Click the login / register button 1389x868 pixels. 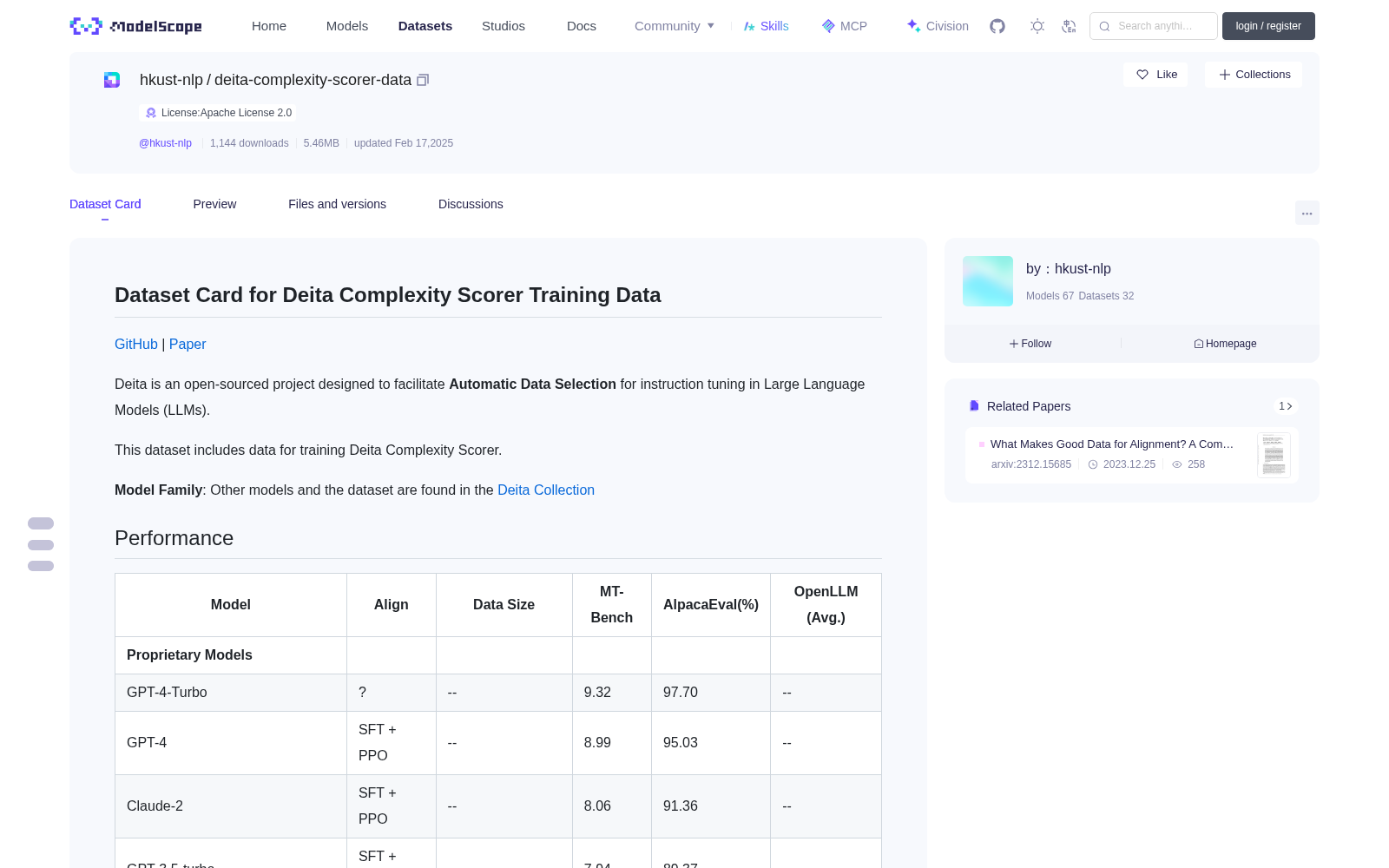(x=1268, y=26)
